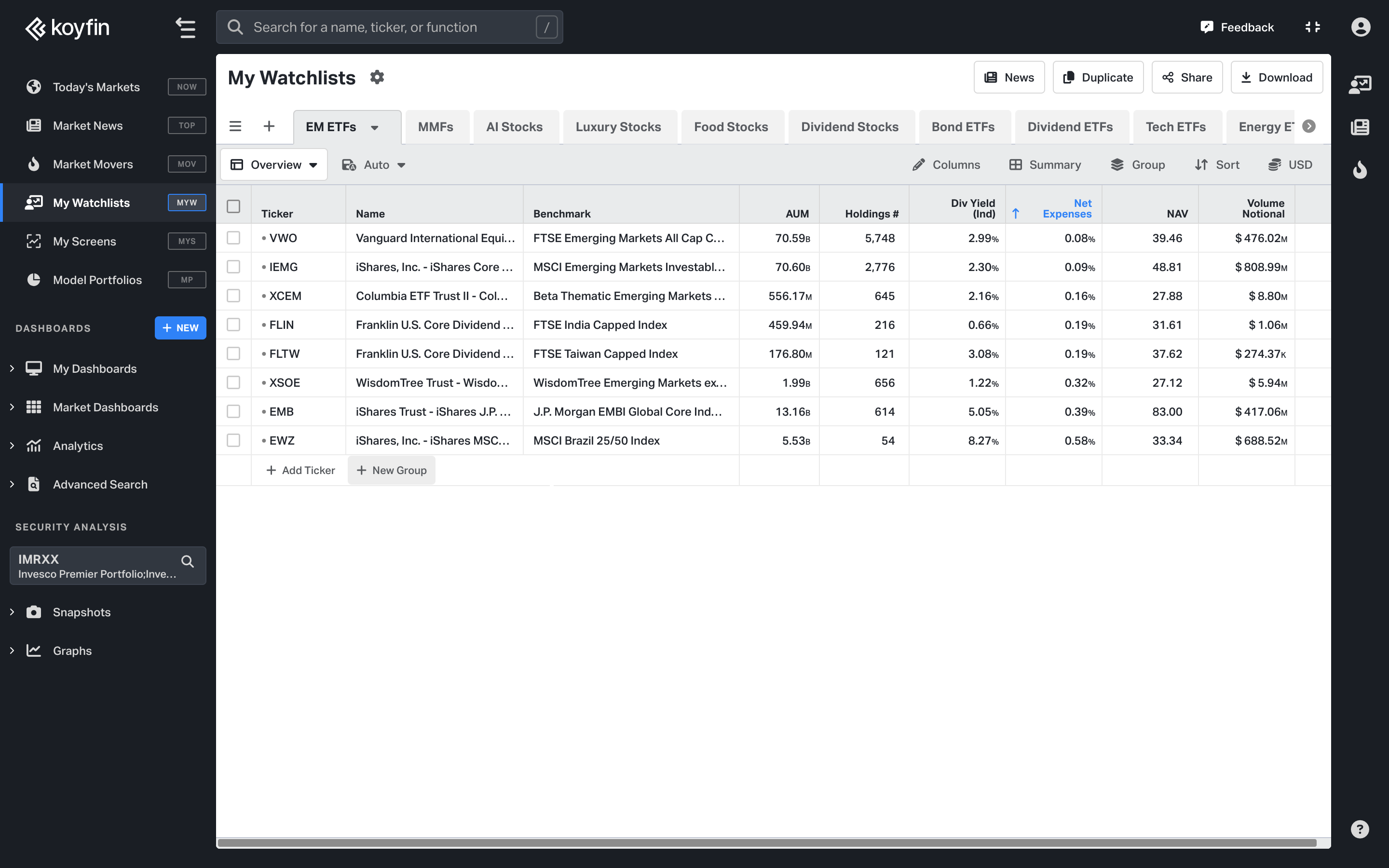This screenshot has height=868, width=1389.
Task: Check the EWZ row checkbox
Action: pos(233,440)
